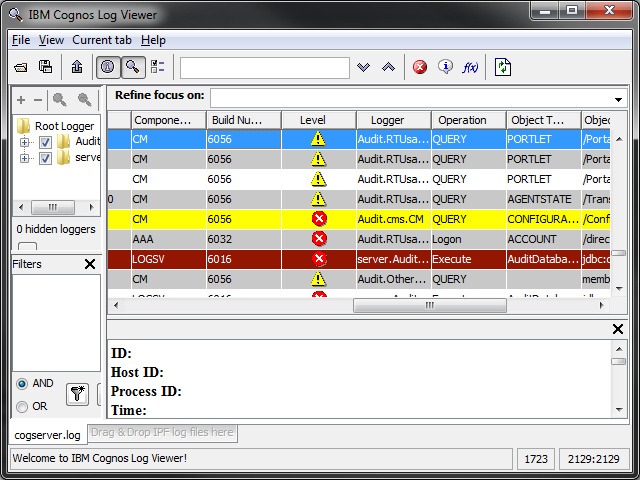Click the refresh document toolbar icon
The image size is (640, 480).
click(502, 67)
